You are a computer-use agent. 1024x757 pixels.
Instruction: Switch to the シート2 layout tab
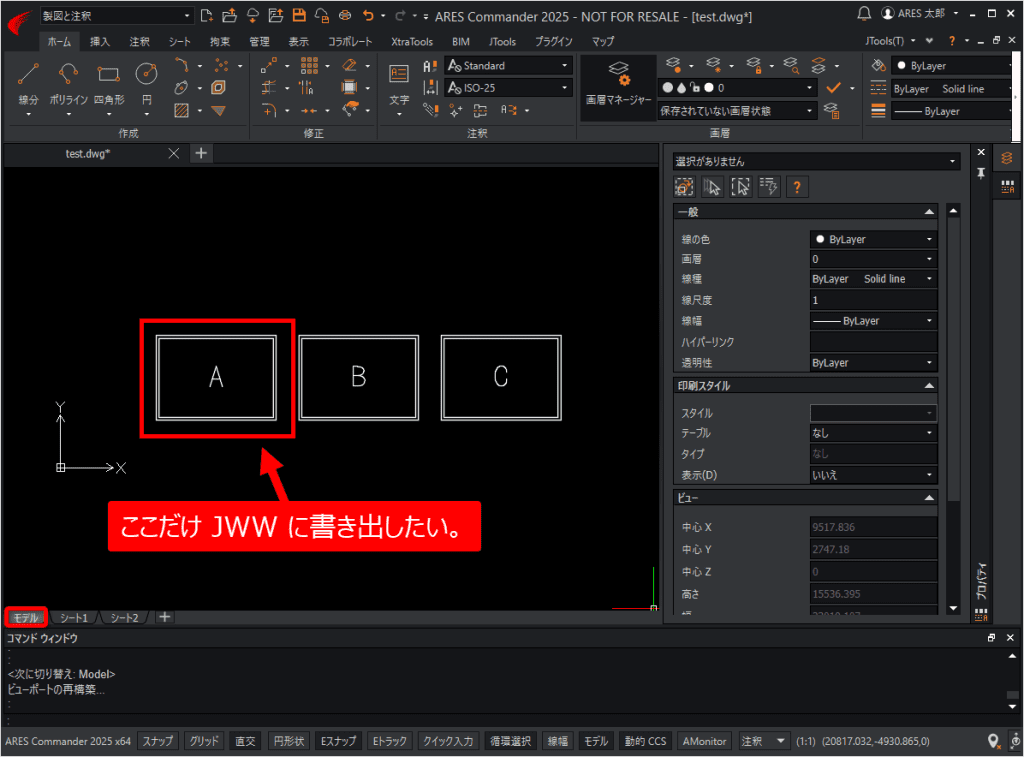tap(124, 617)
